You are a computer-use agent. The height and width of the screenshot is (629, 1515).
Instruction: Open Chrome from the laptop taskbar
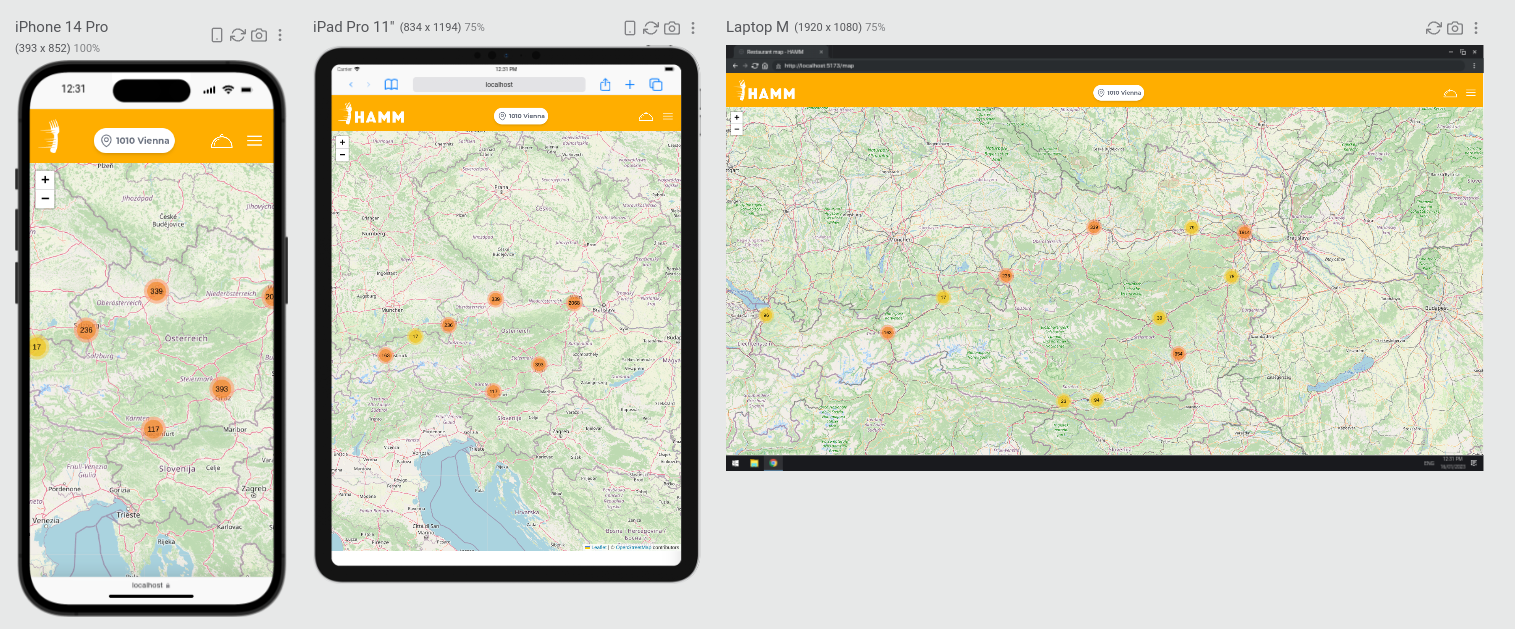pos(773,463)
